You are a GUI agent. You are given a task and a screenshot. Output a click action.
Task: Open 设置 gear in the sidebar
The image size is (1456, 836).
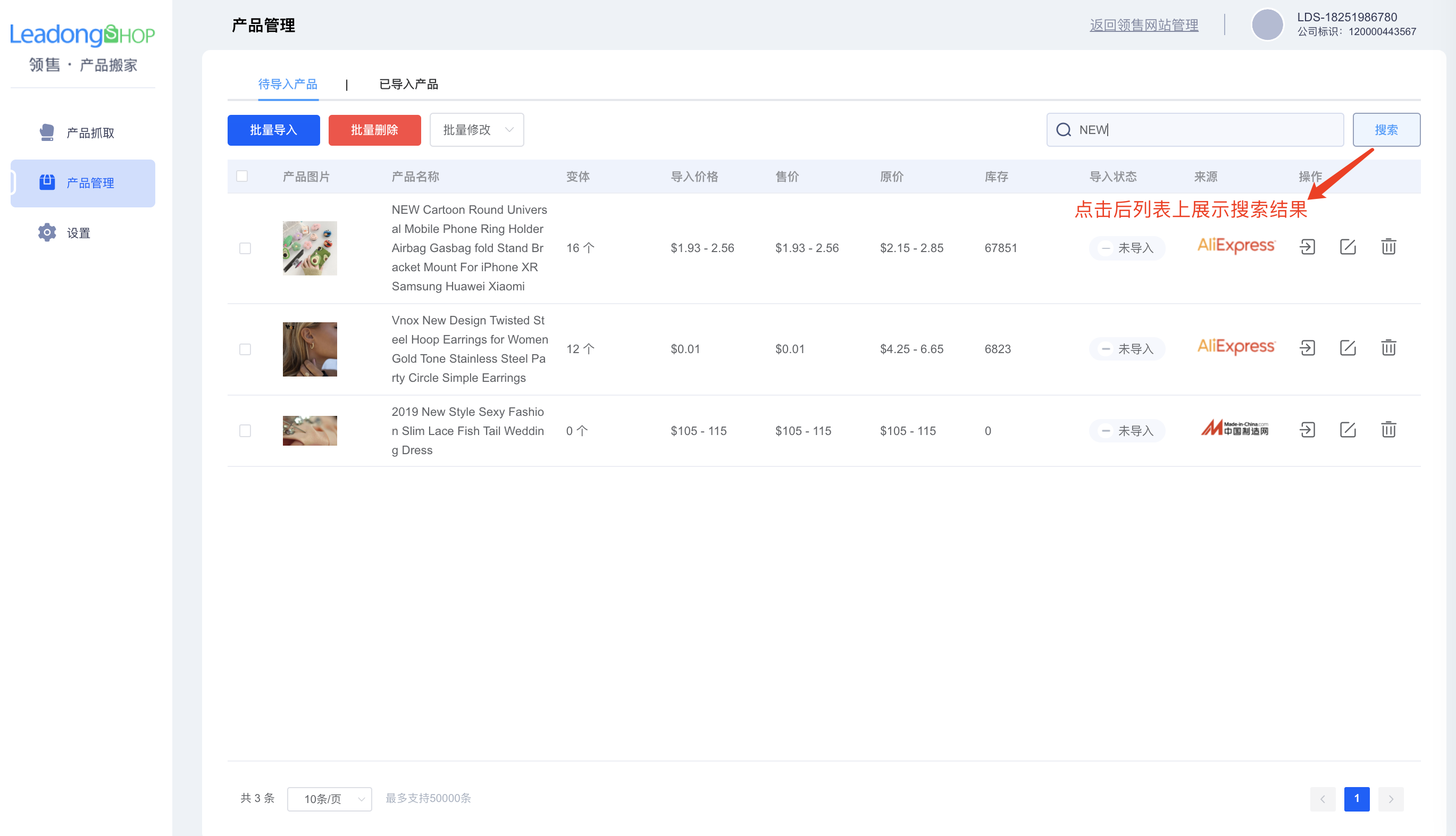point(78,233)
